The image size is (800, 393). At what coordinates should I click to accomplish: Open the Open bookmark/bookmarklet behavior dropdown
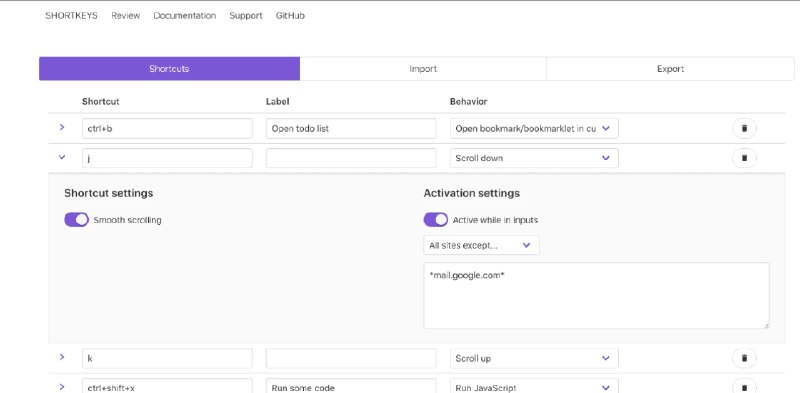click(x=534, y=129)
